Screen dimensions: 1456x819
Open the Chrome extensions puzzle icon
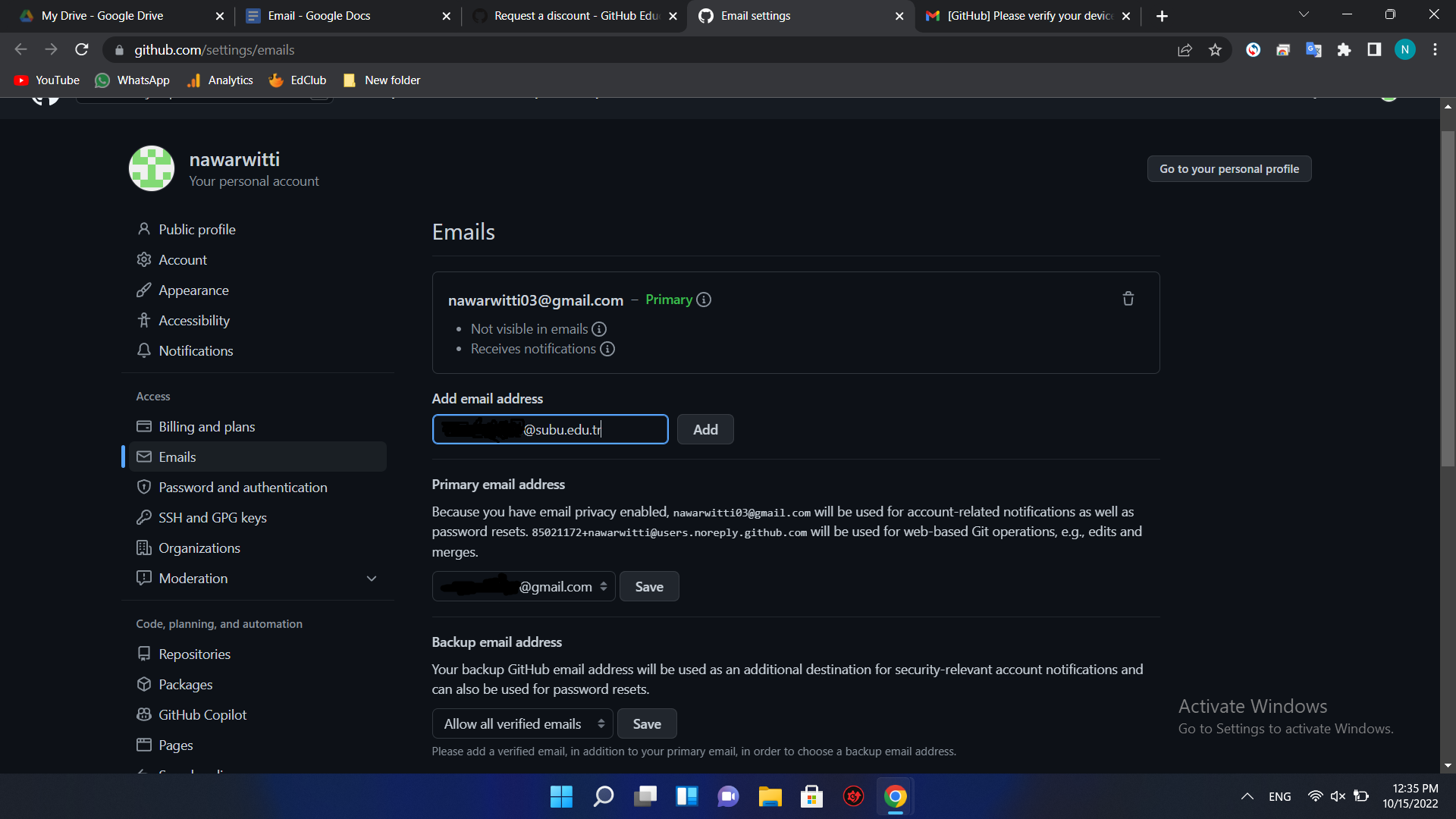[1344, 50]
